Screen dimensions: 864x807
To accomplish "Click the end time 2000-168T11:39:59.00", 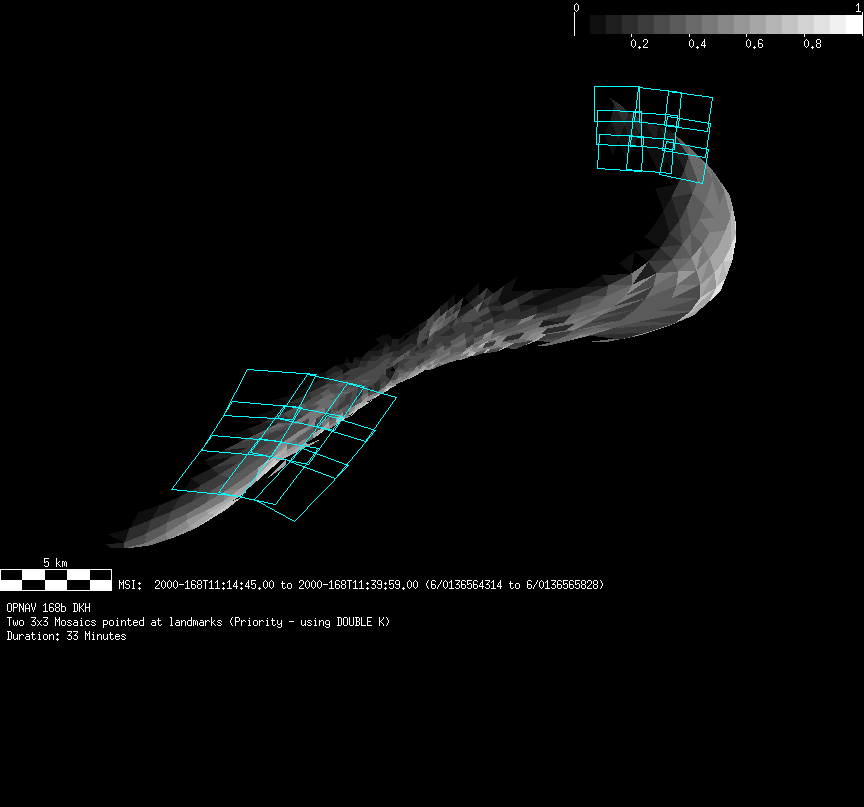I will click(x=358, y=585).
